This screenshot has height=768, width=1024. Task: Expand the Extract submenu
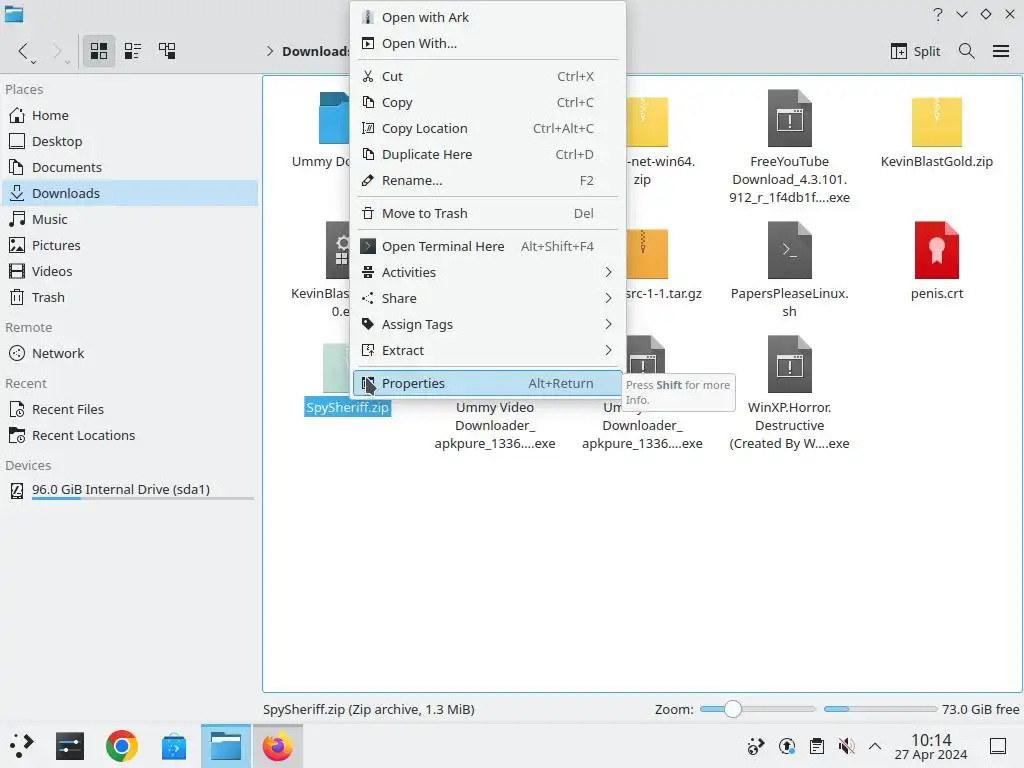point(487,351)
